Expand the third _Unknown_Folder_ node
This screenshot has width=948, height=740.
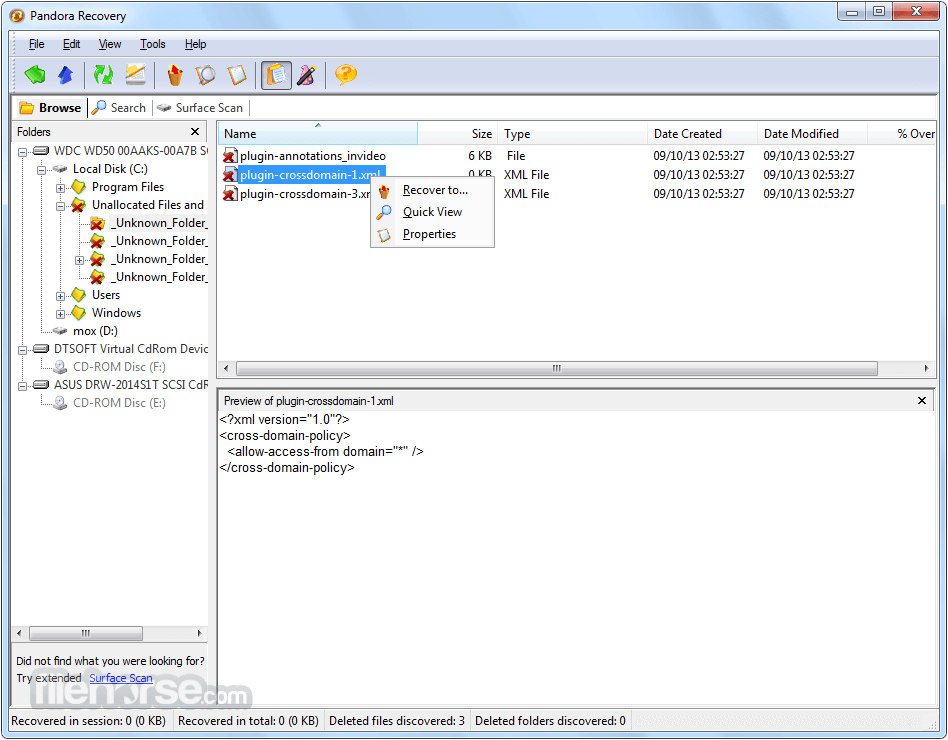(x=79, y=260)
